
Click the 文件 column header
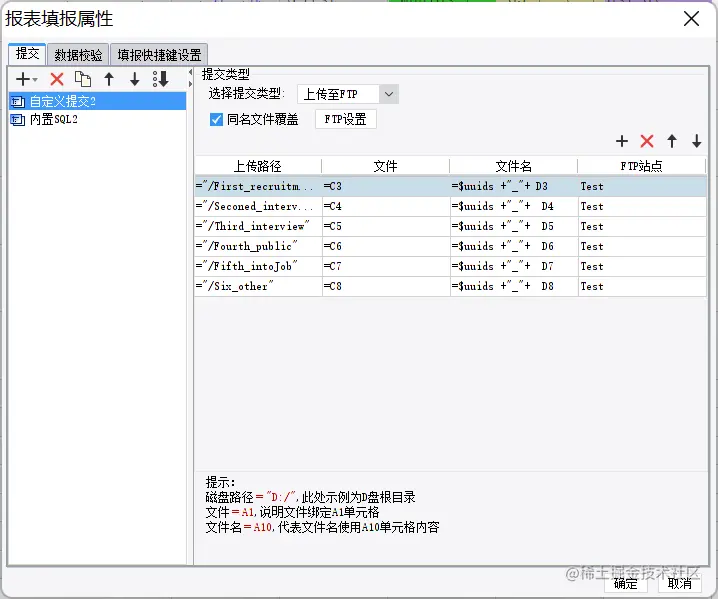pos(386,166)
